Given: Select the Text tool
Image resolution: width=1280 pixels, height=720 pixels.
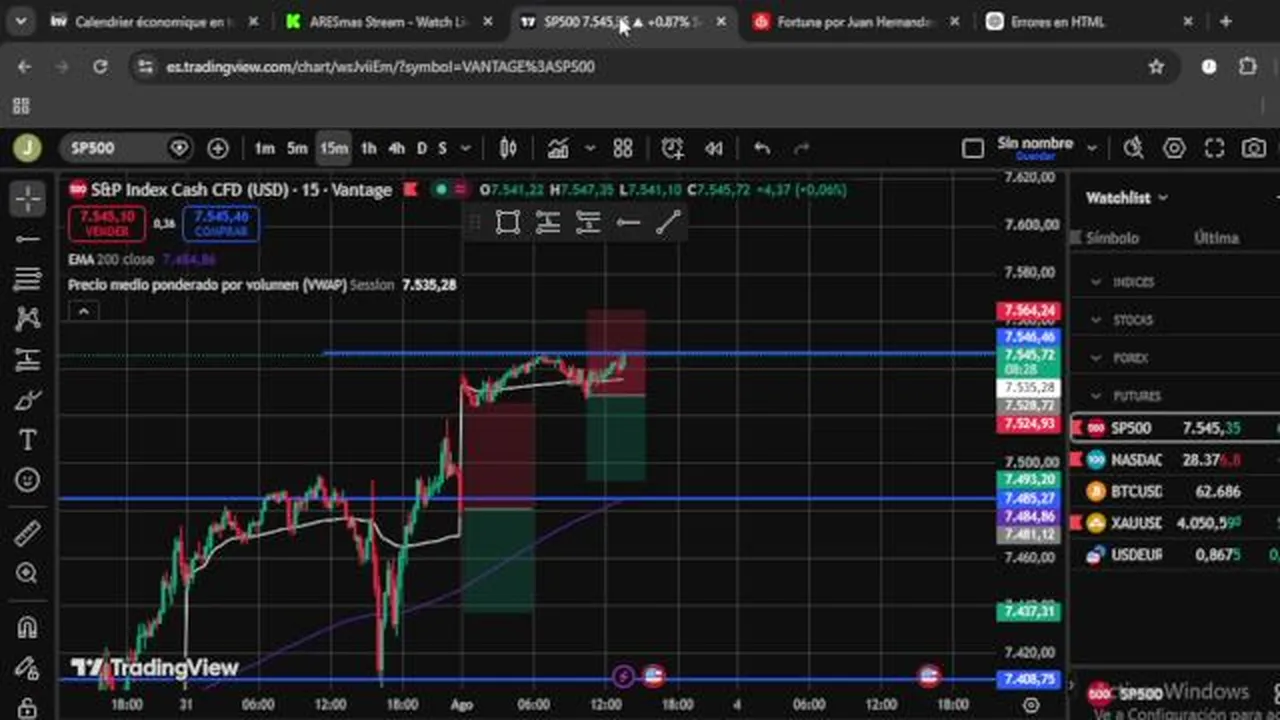Looking at the screenshot, I should pos(28,440).
